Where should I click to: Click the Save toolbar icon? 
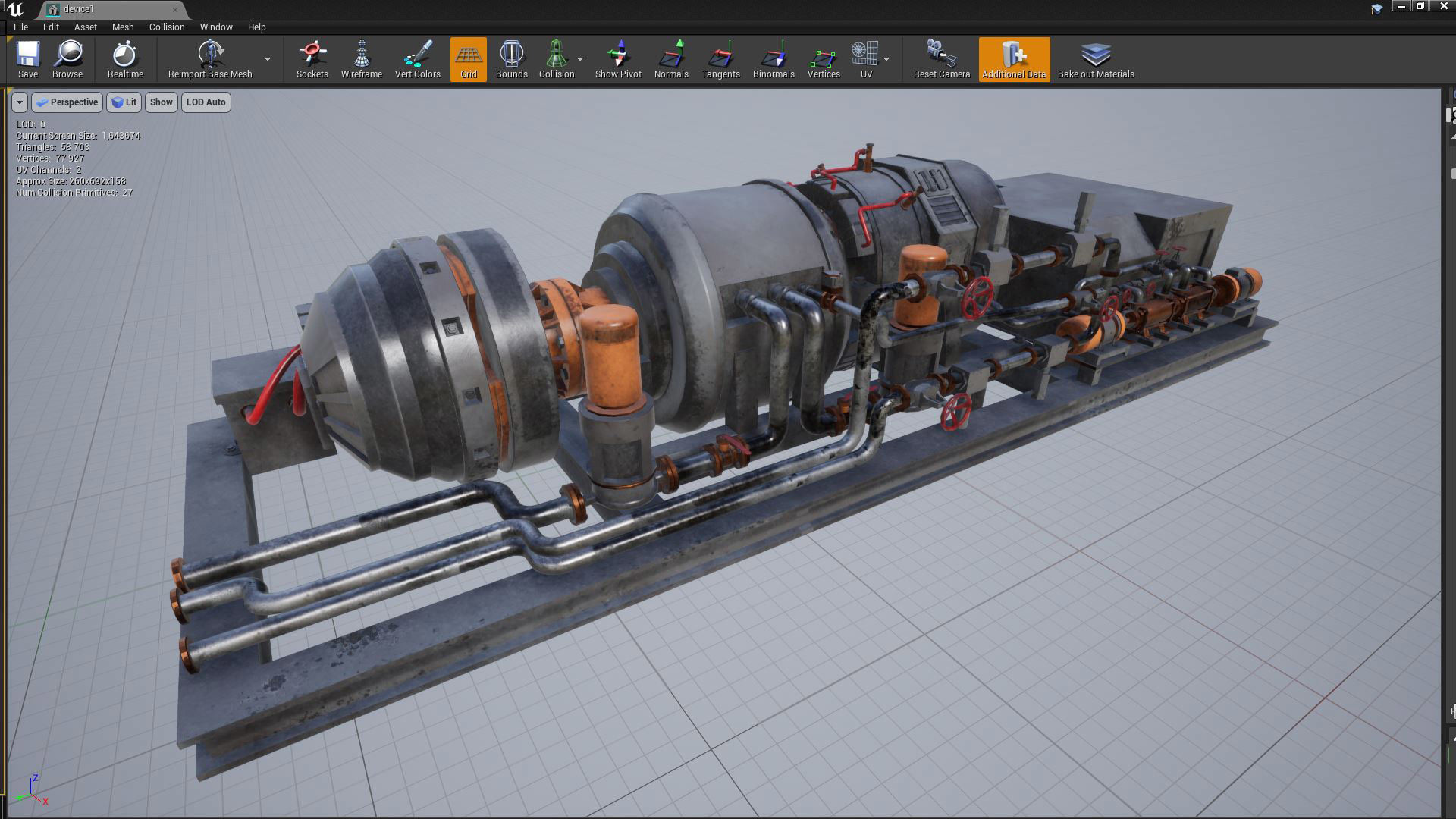coord(28,59)
